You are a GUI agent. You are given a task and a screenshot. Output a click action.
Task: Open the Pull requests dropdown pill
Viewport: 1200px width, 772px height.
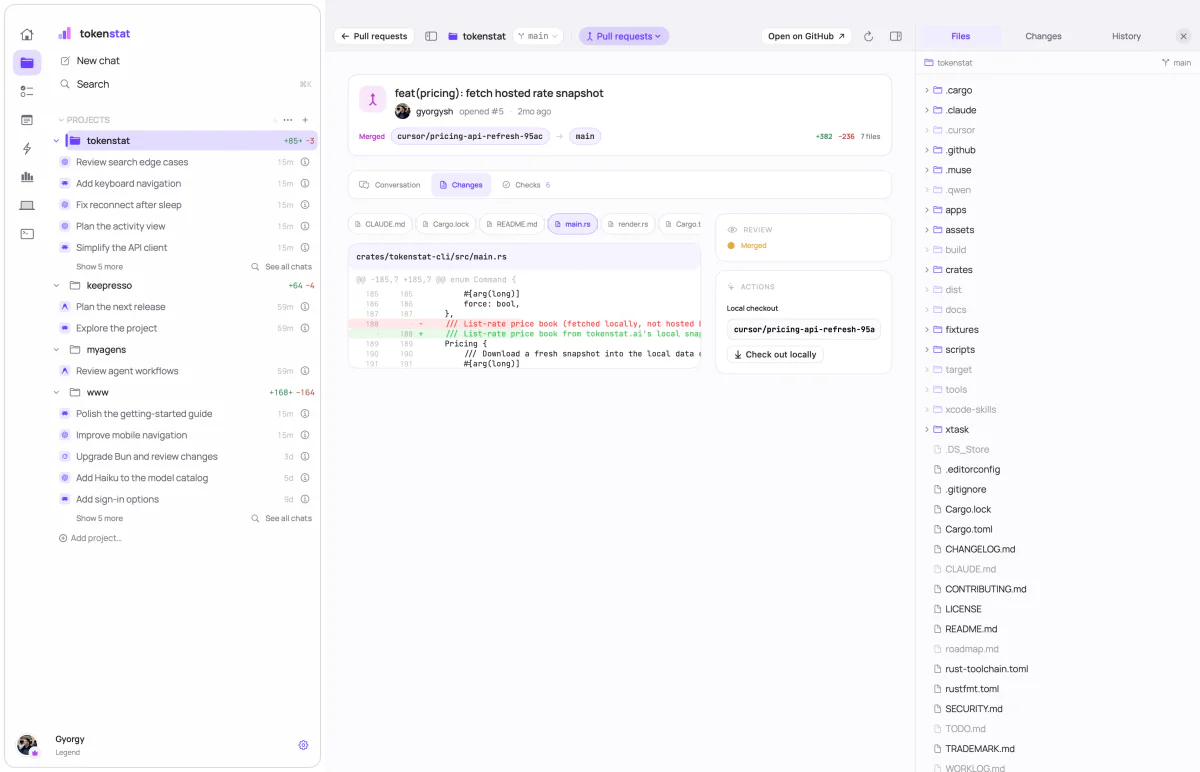(624, 36)
